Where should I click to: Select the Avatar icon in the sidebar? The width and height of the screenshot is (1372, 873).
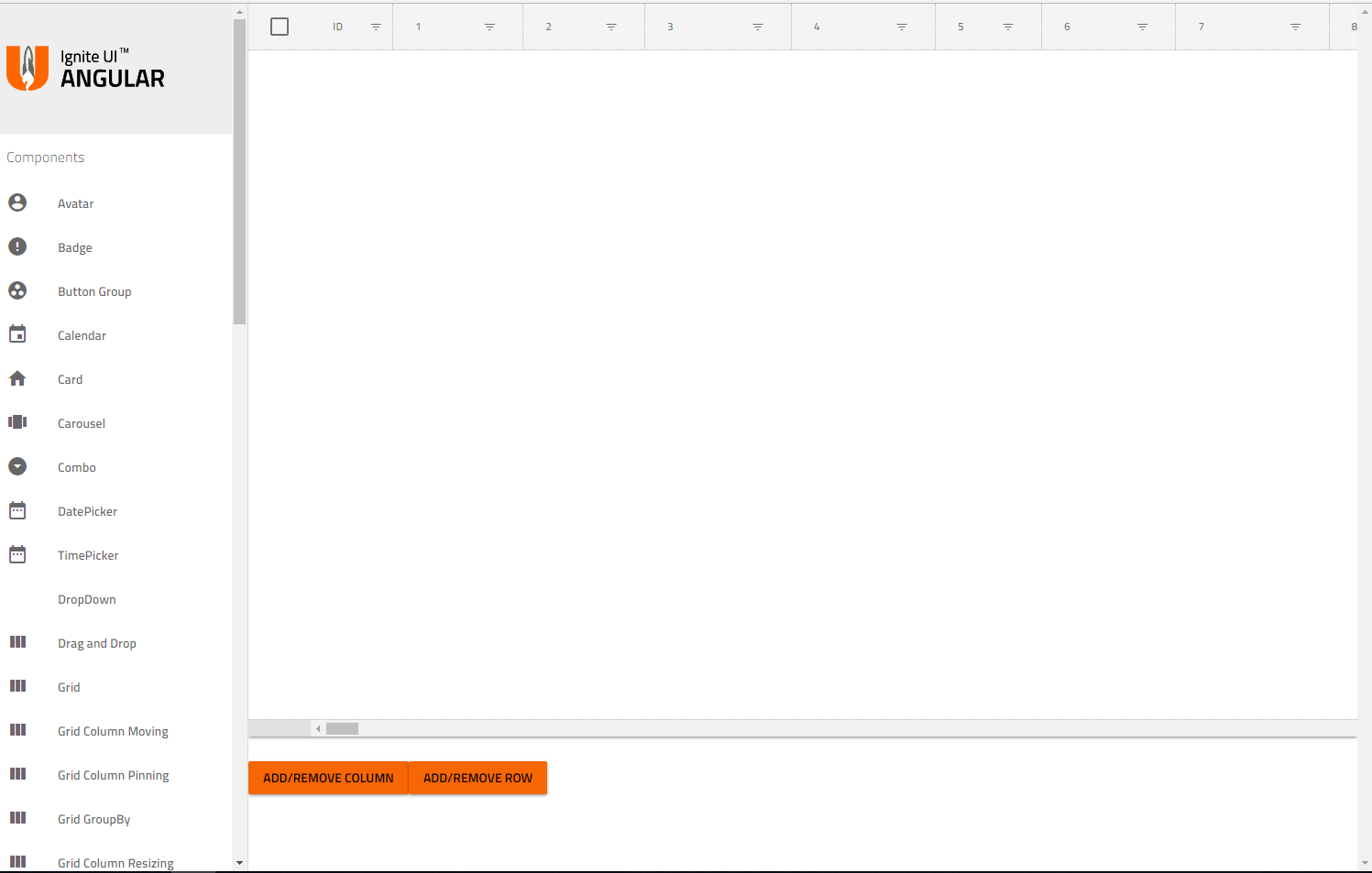pos(17,202)
